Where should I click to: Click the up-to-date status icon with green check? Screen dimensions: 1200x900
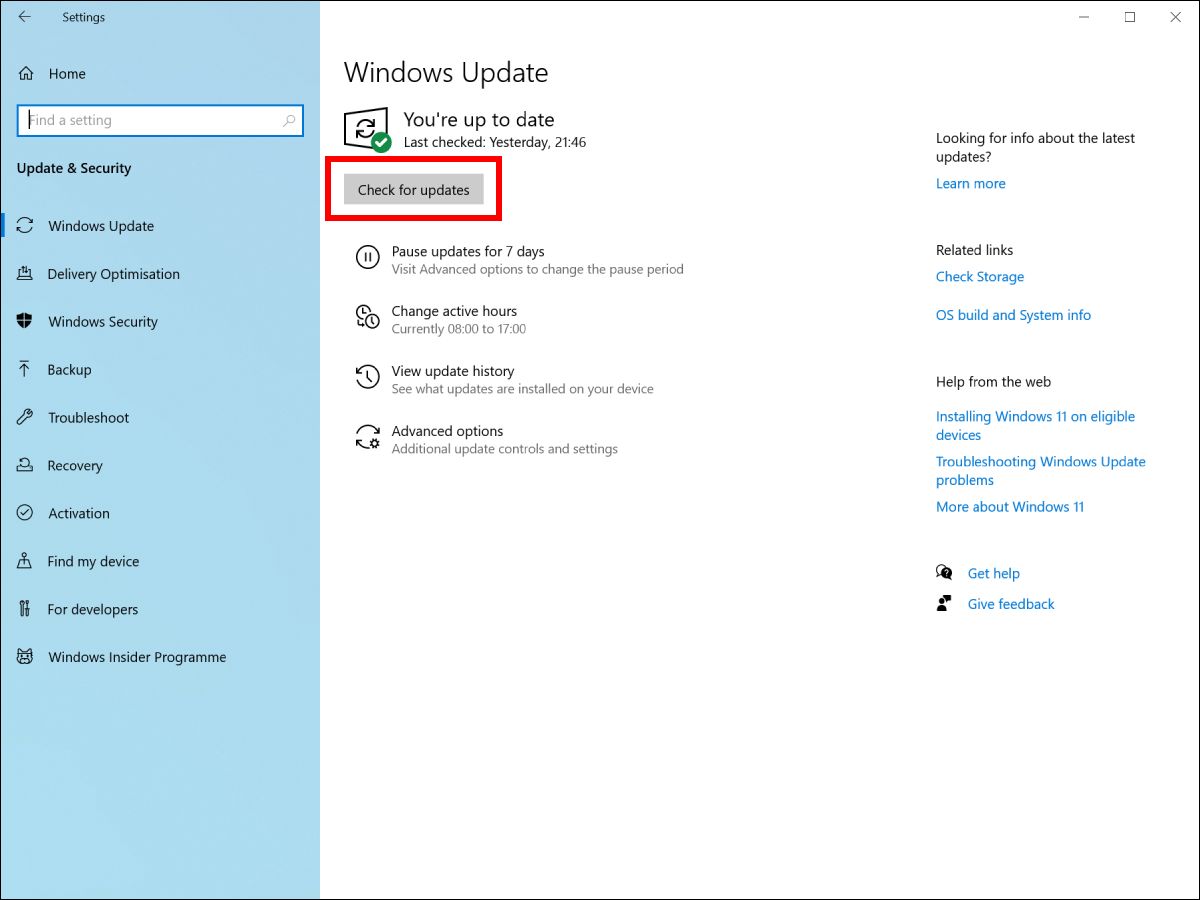click(367, 130)
